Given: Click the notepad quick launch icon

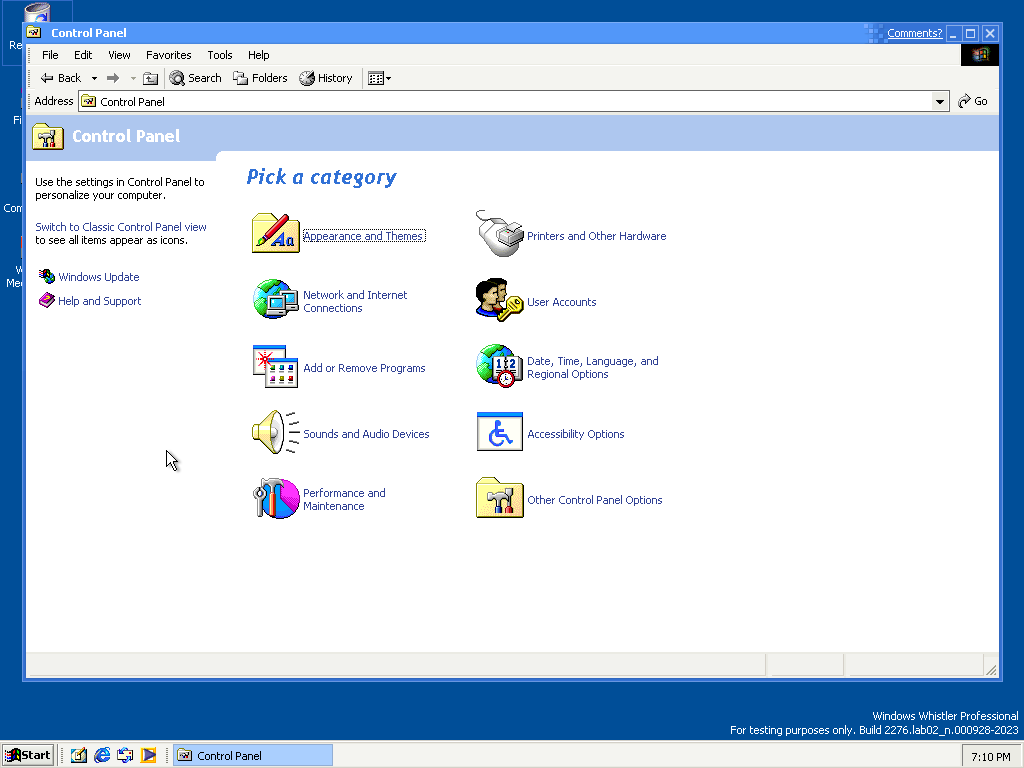Looking at the screenshot, I should coord(78,755).
